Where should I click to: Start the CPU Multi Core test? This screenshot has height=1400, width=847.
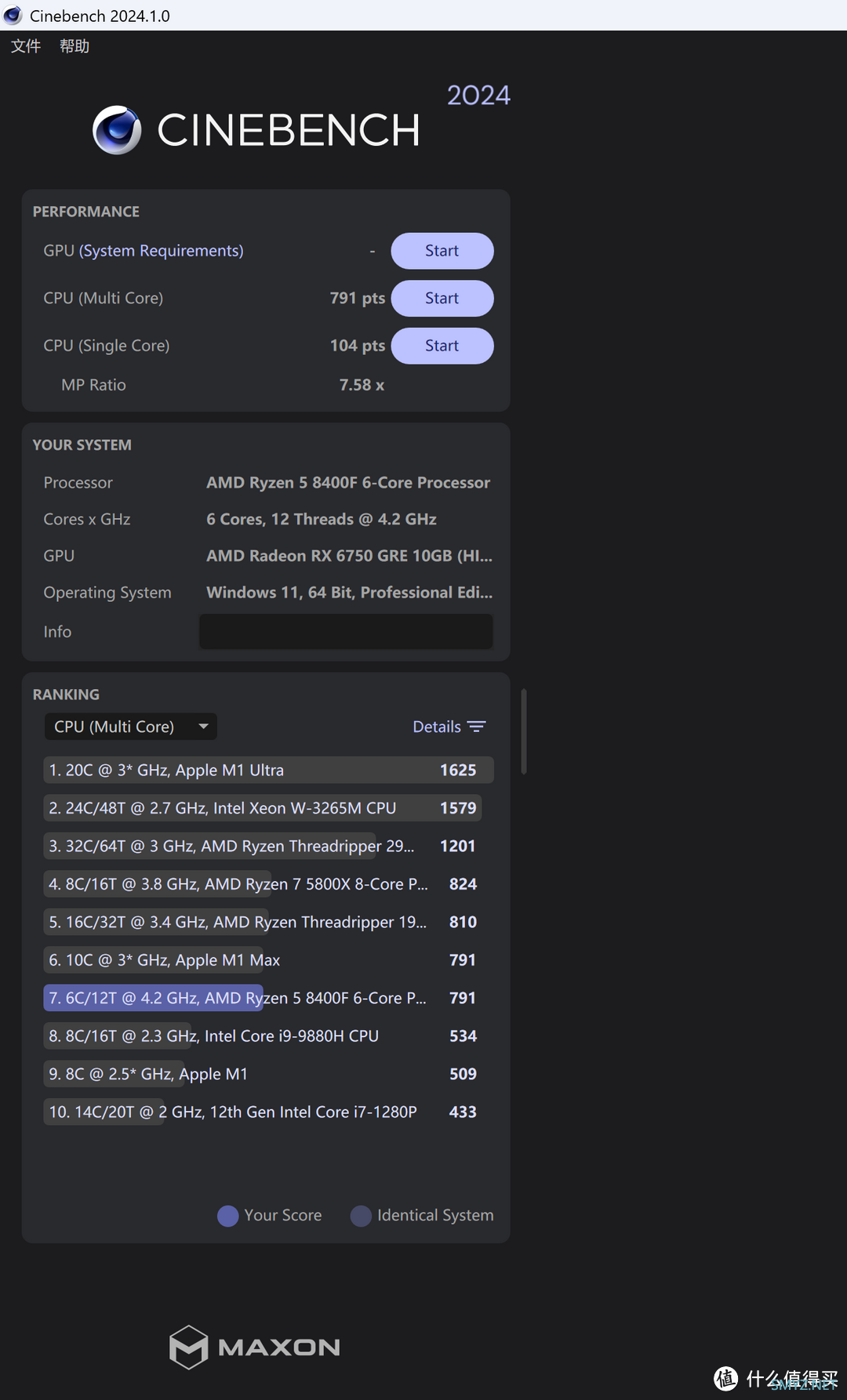[442, 299]
